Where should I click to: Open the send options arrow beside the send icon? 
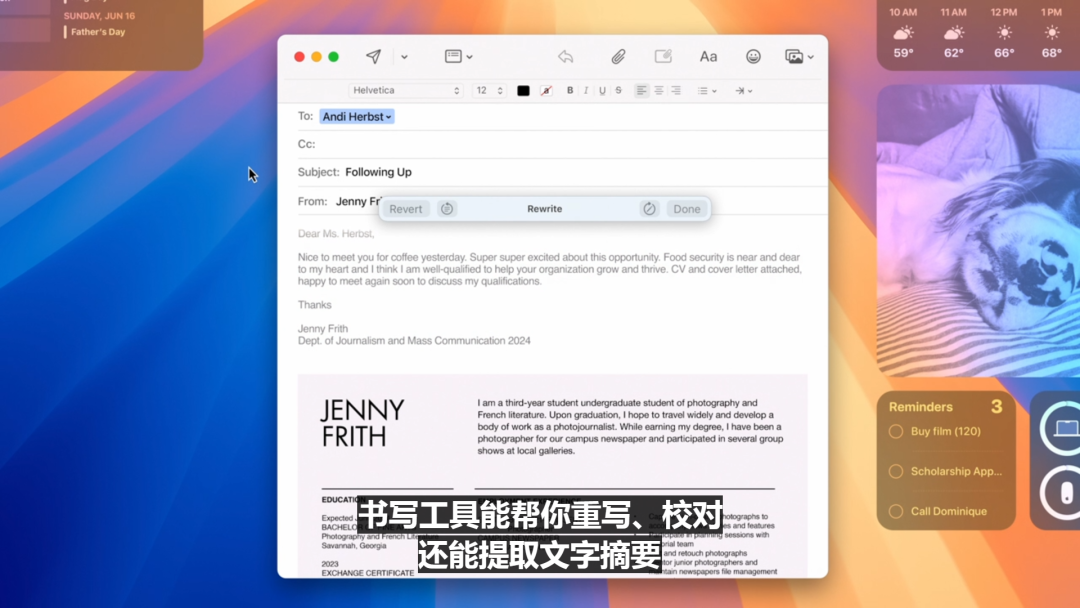point(404,57)
